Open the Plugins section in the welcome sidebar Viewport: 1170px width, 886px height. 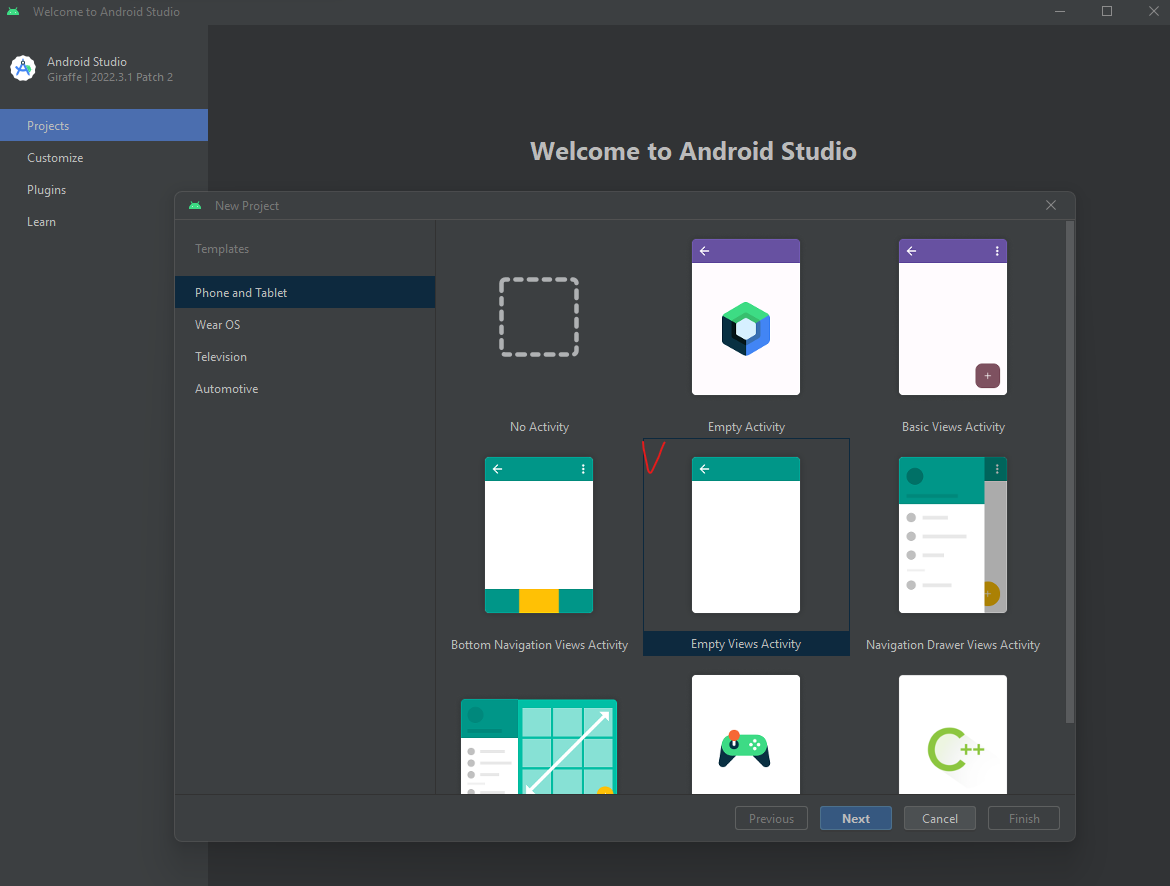point(104,190)
